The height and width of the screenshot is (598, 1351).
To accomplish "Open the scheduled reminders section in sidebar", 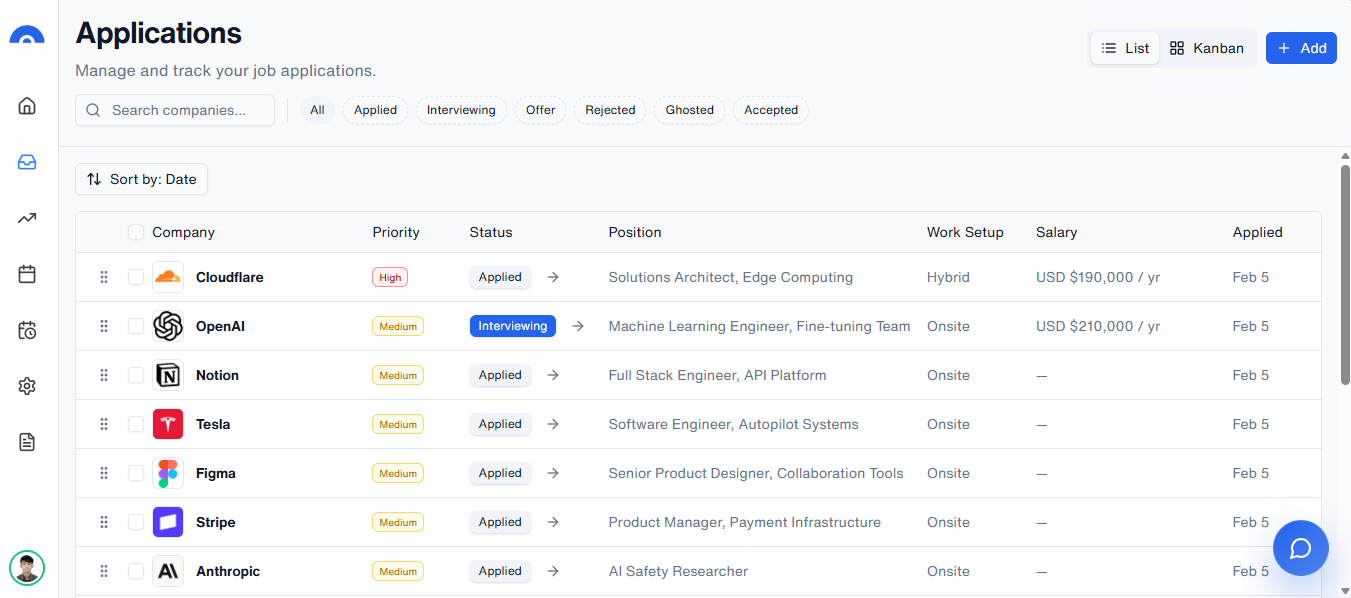I will 26,329.
